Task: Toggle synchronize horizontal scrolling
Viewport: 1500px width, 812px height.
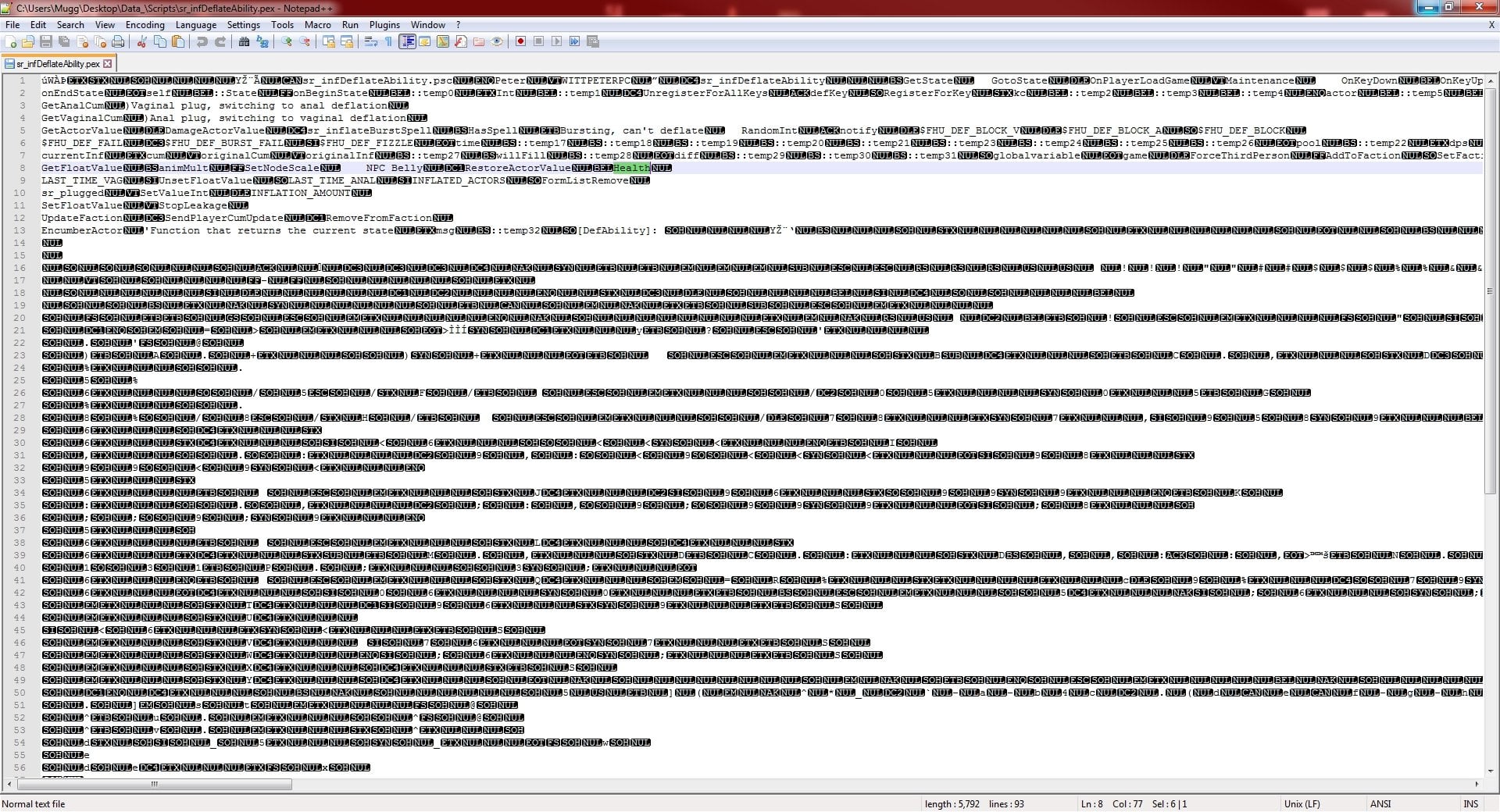Action: tap(347, 41)
